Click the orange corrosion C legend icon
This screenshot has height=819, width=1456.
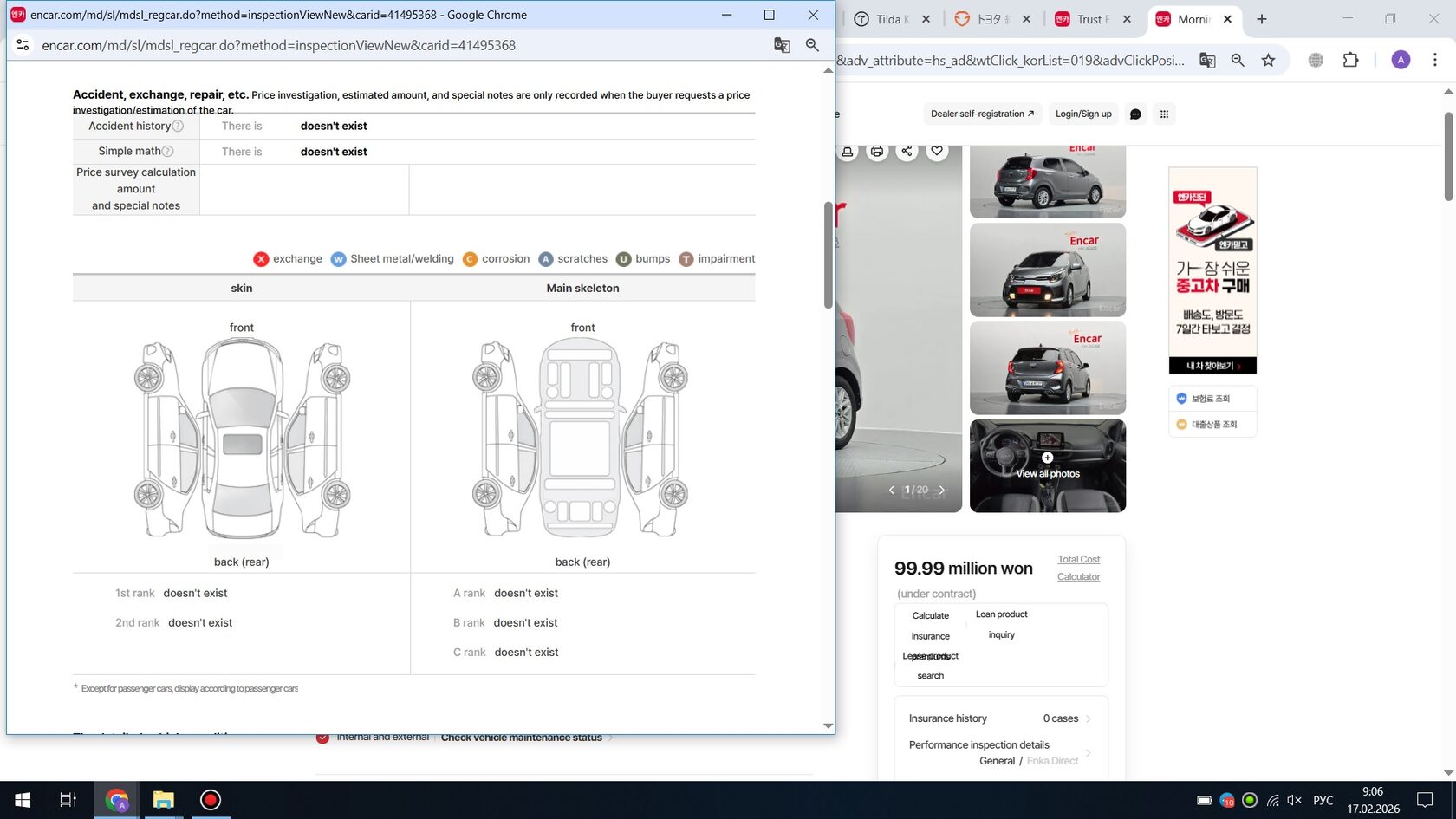(x=470, y=259)
